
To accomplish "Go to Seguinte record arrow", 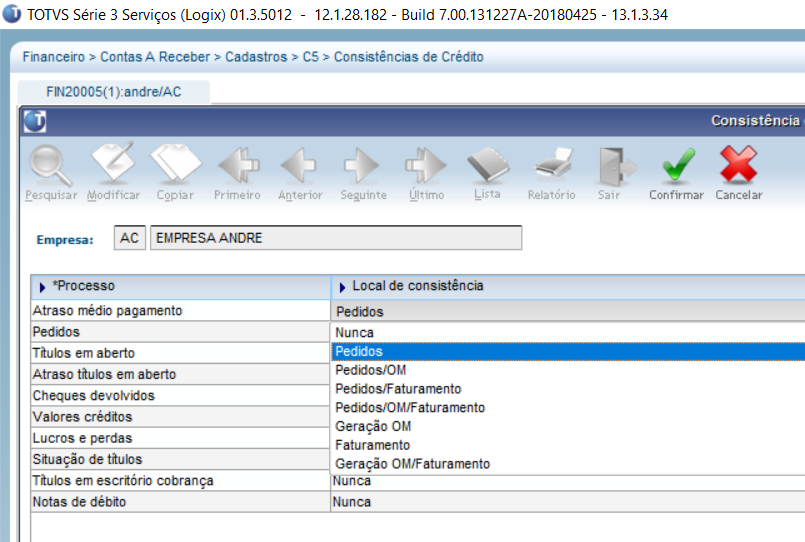I will point(362,165).
